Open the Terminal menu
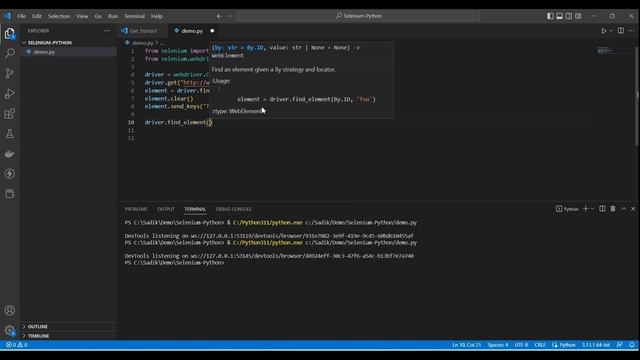Viewport: 640px width, 360px height. coord(135,16)
